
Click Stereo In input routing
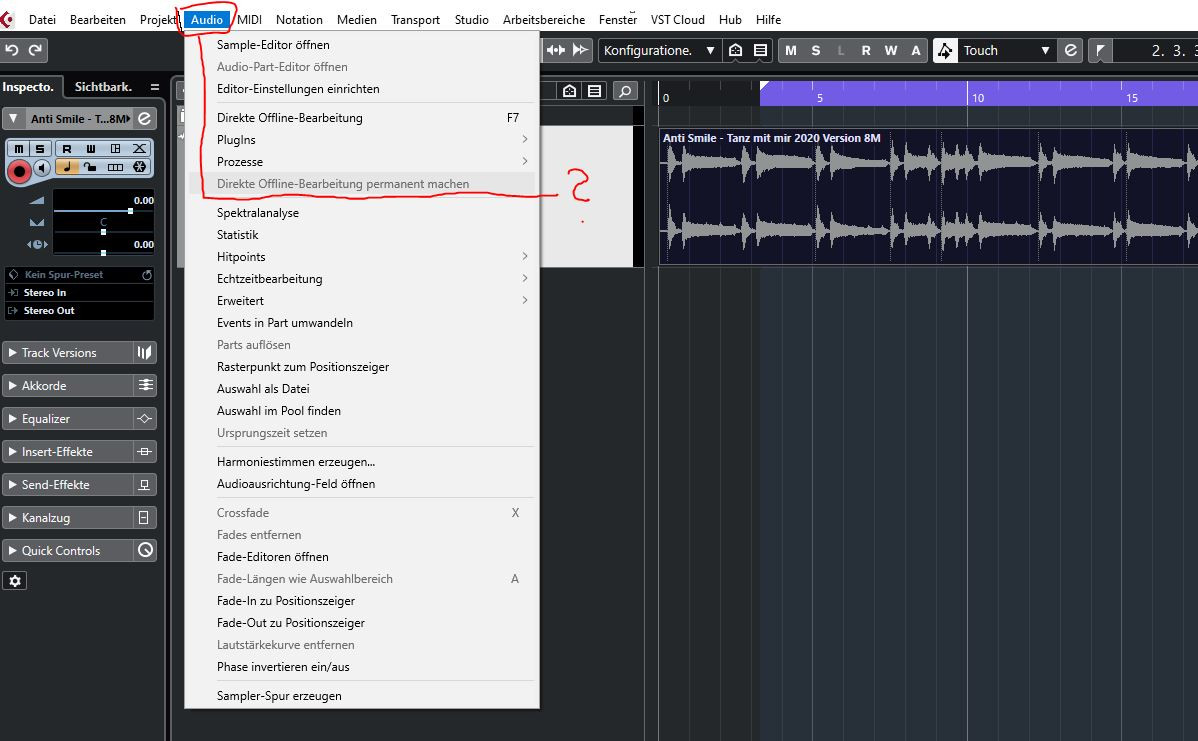(x=79, y=293)
